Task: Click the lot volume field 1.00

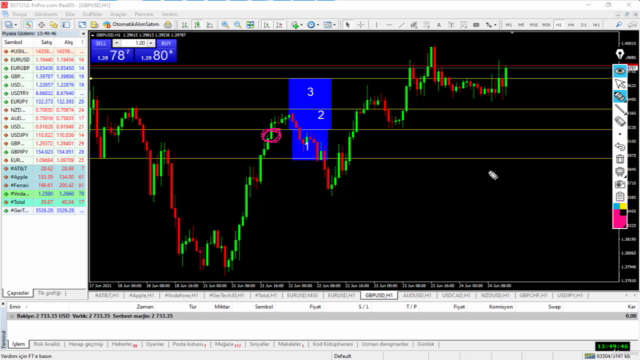Action: pos(134,43)
